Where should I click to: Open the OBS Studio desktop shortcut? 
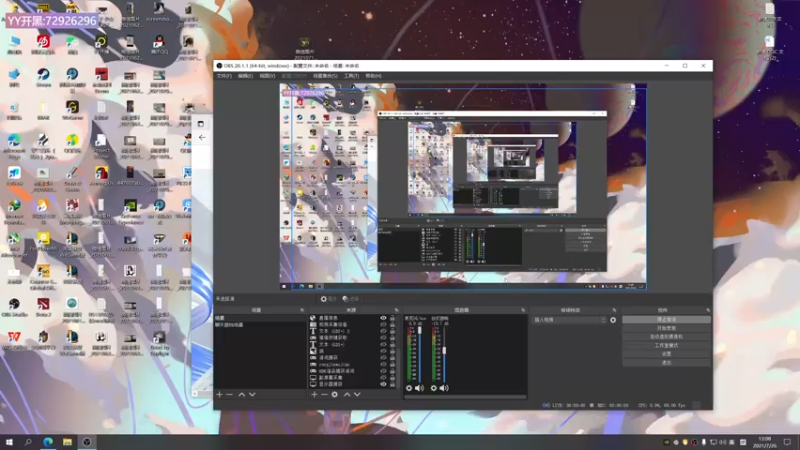click(14, 308)
